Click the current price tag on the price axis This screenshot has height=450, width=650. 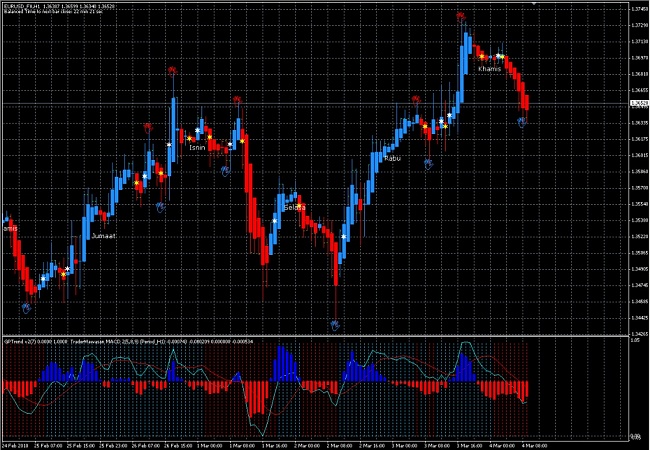click(638, 103)
